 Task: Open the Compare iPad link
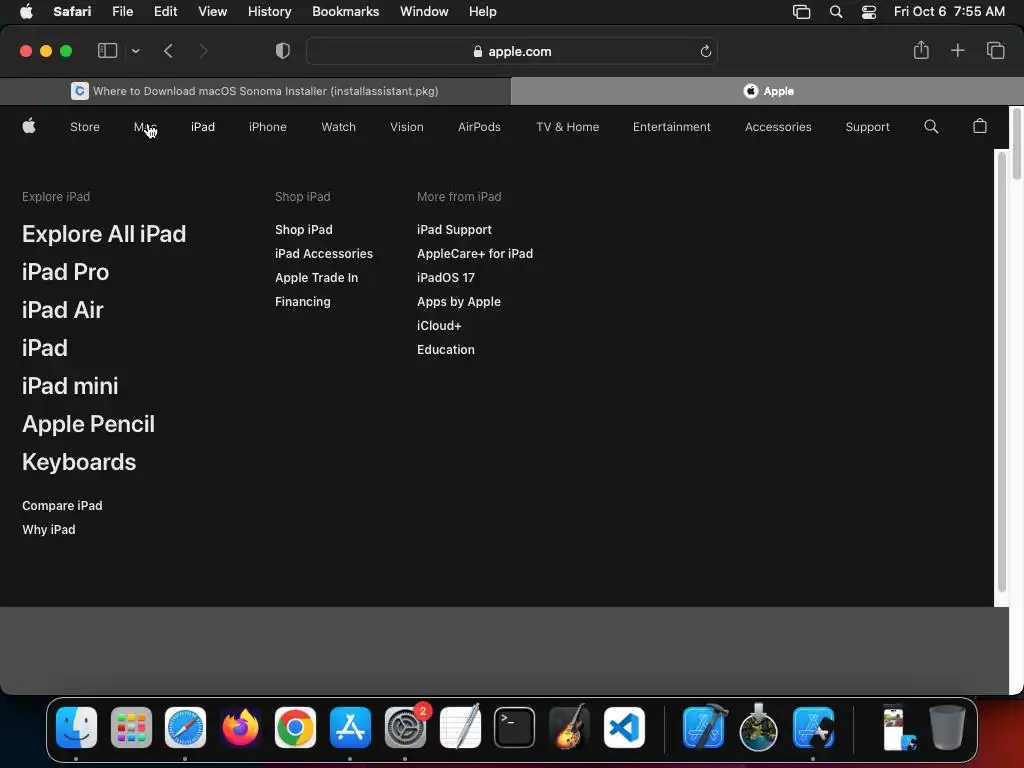coord(62,505)
